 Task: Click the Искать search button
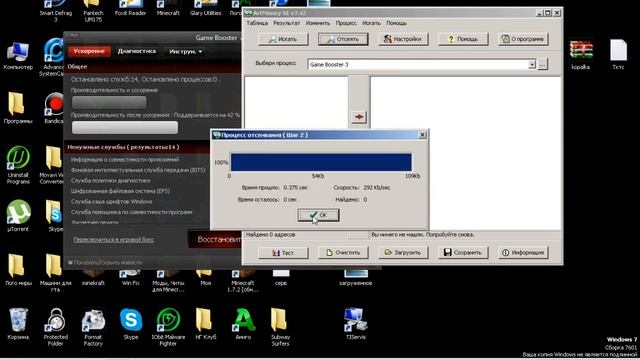pos(283,39)
